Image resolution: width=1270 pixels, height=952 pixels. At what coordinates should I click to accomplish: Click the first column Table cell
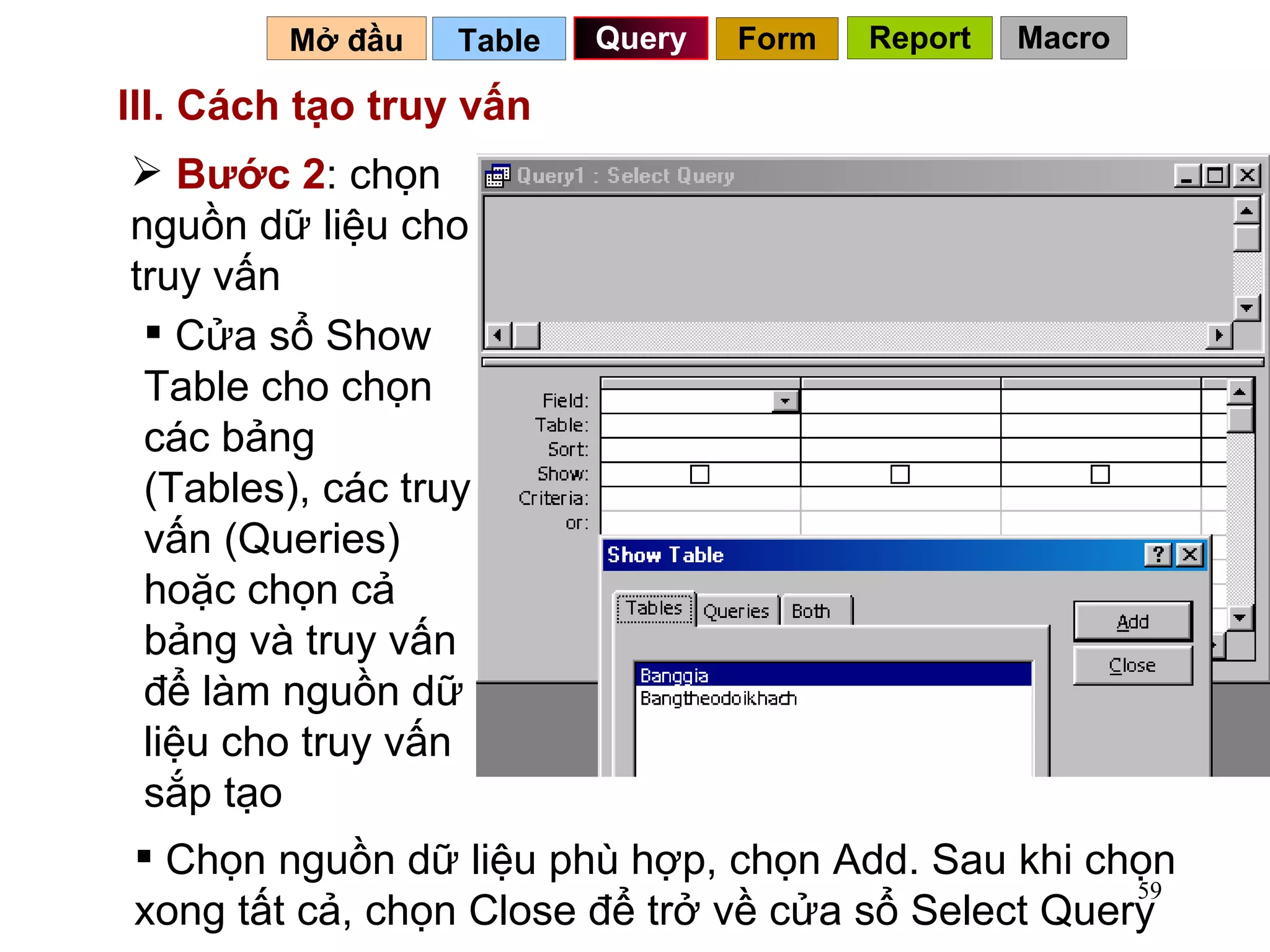[x=700, y=426]
